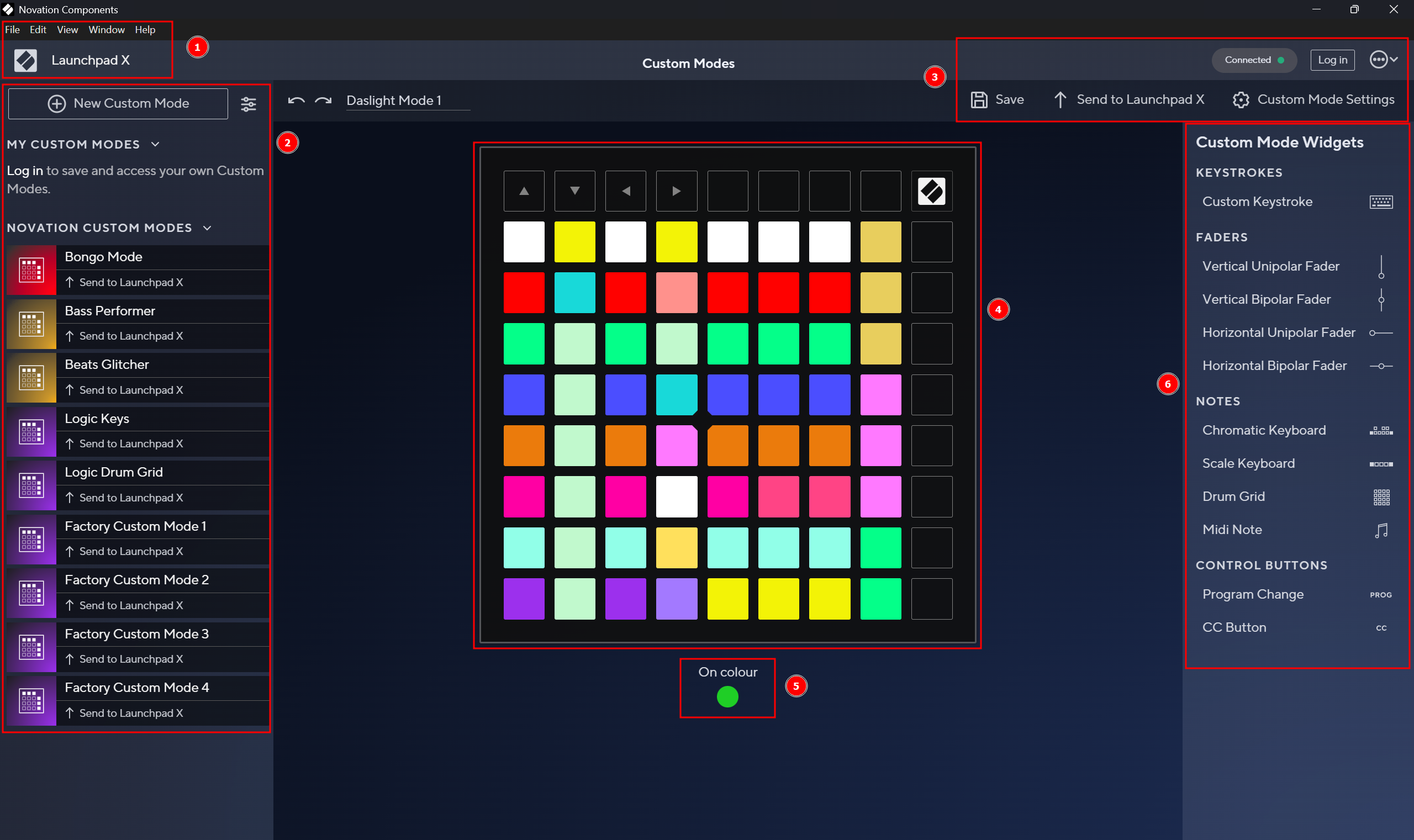The image size is (1414, 840).
Task: Open the Edit menu
Action: point(38,29)
